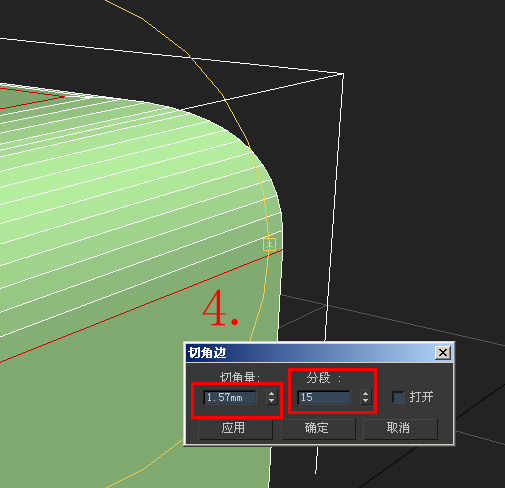Close the 切角边 dialog
505x488 pixels.
tap(443, 352)
